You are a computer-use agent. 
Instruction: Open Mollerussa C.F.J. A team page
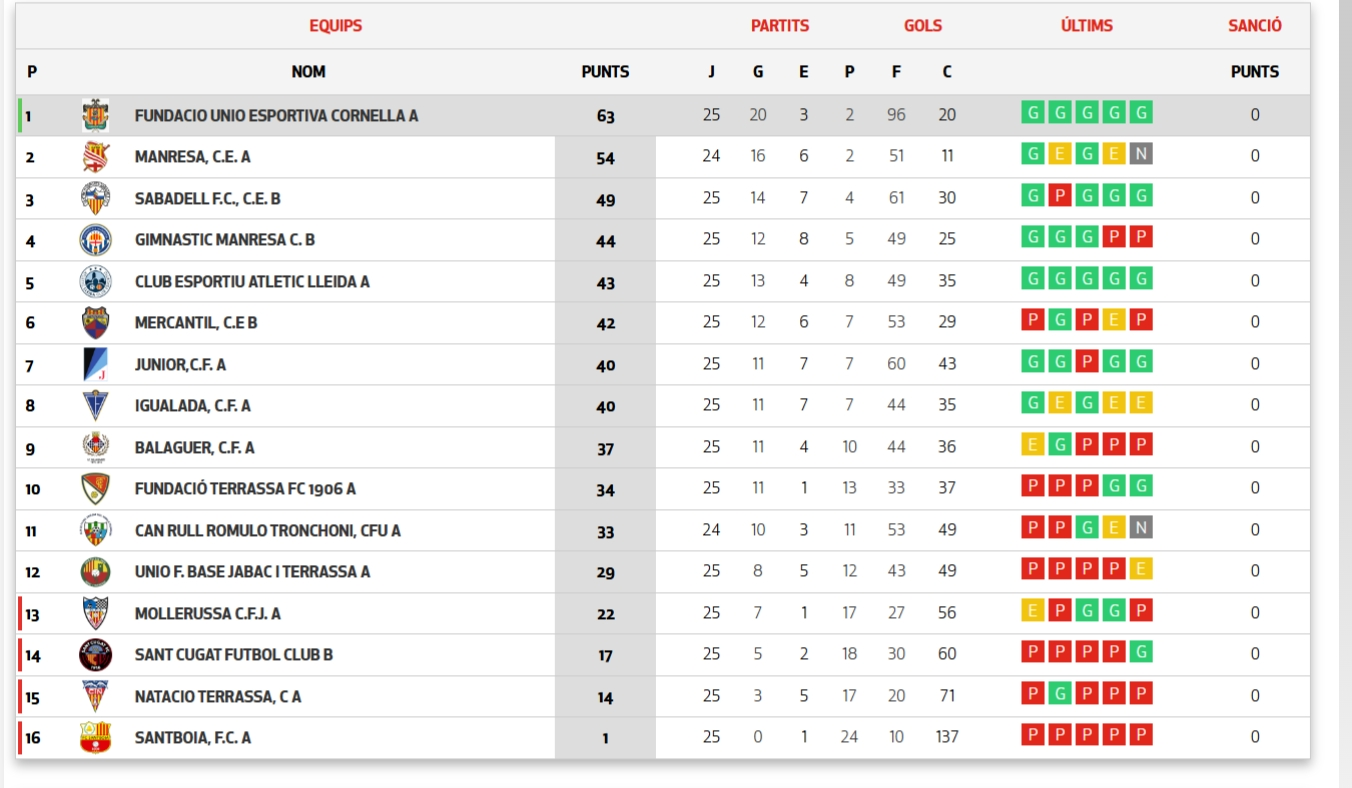[x=208, y=614]
